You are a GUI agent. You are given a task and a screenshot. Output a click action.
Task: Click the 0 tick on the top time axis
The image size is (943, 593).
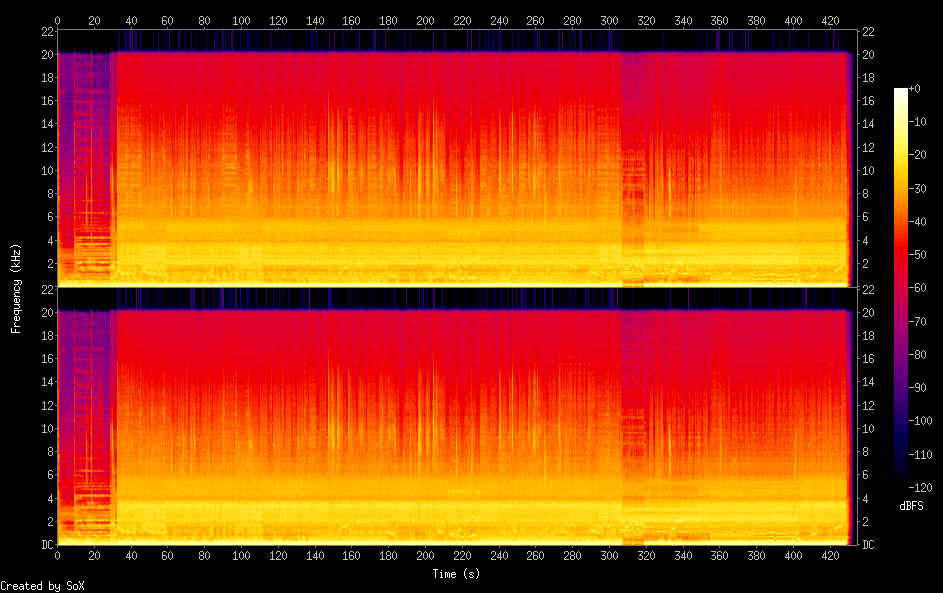tap(57, 19)
